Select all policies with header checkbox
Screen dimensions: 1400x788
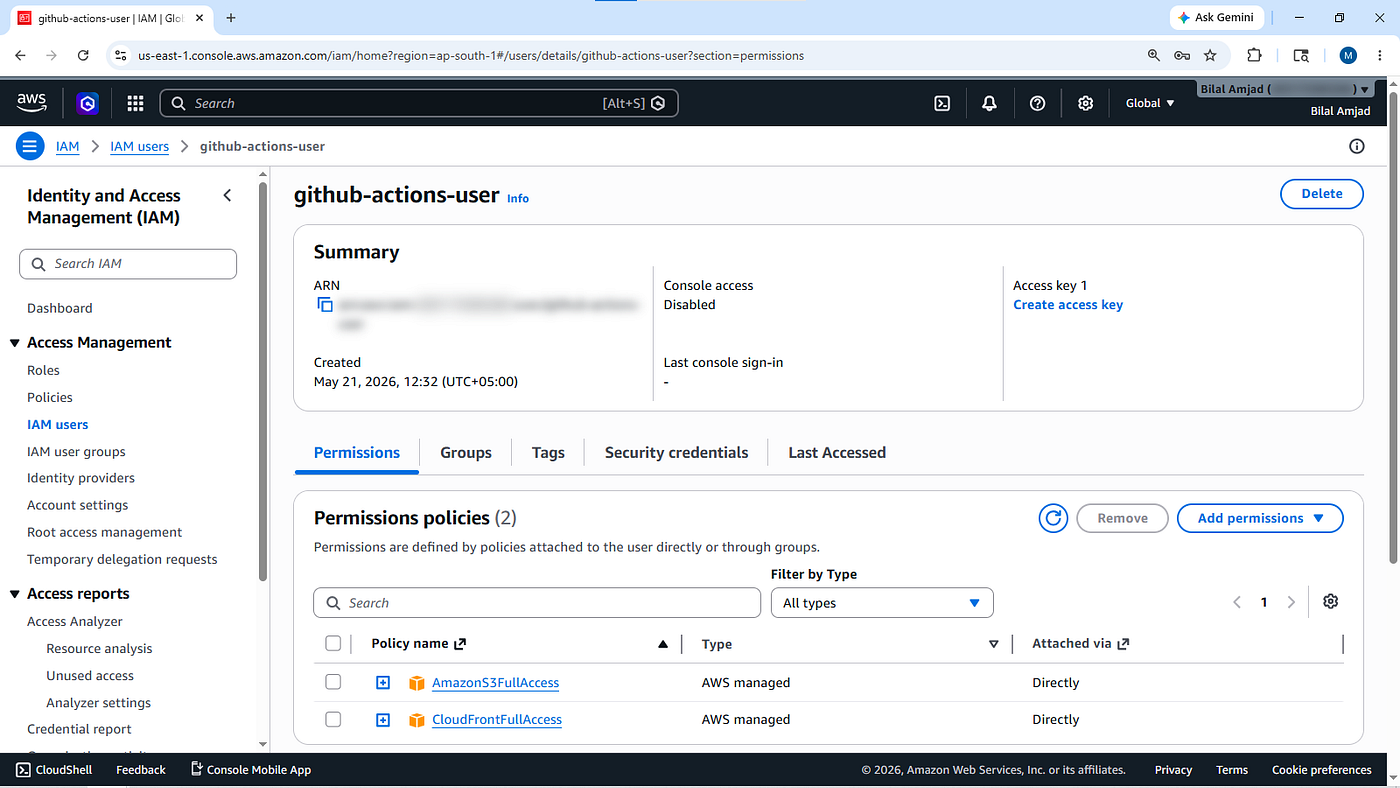click(x=333, y=643)
